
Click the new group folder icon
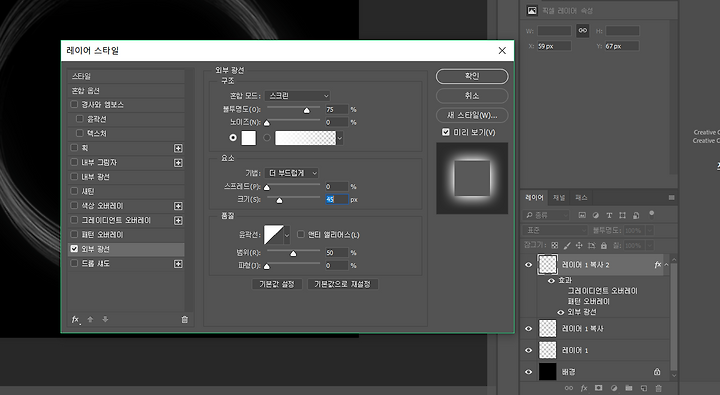tap(629, 388)
